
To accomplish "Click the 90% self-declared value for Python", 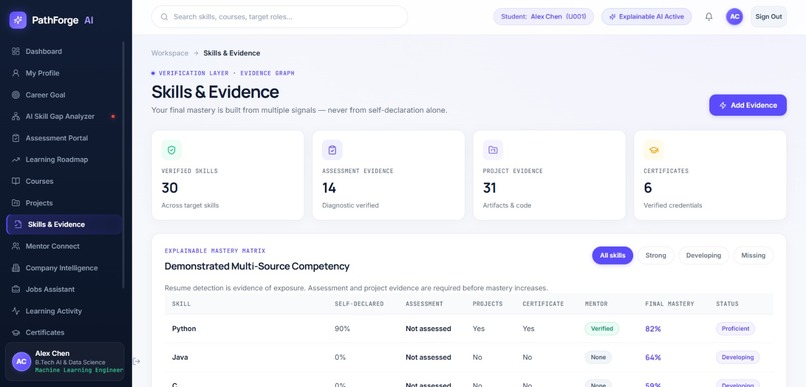I will tap(342, 328).
